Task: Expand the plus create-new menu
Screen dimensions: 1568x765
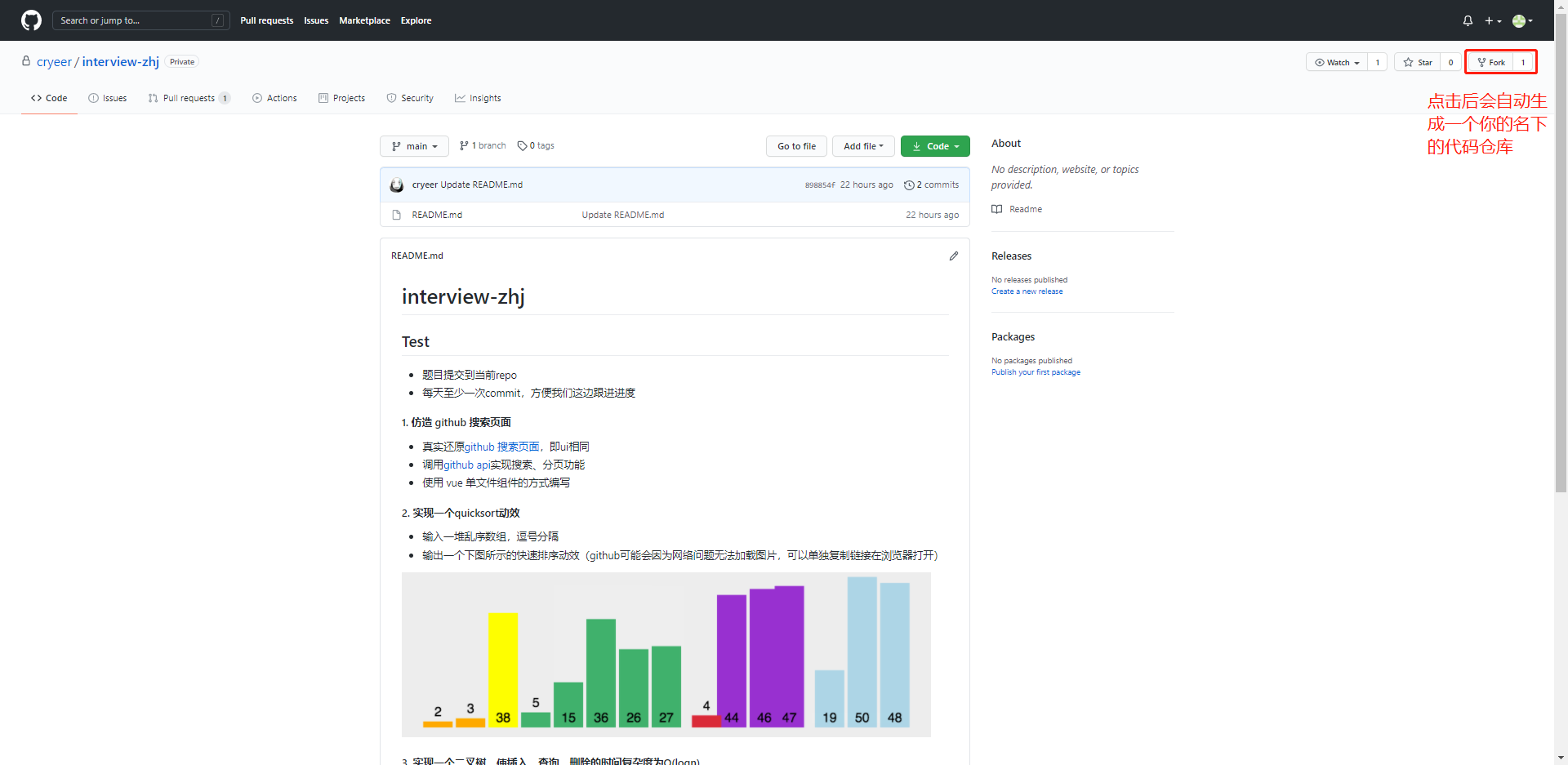Action: click(1493, 20)
